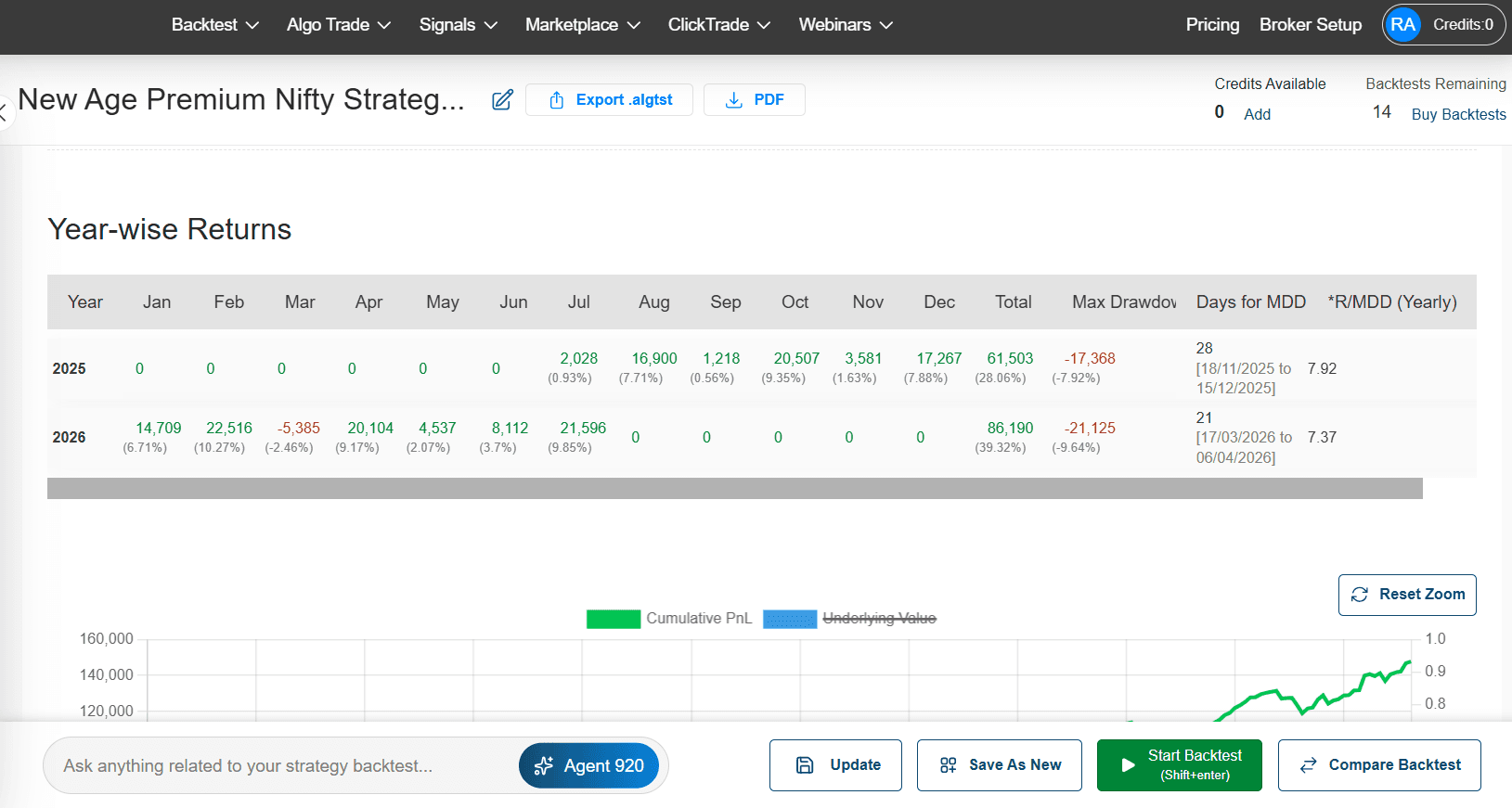Click Reset Zoom on the chart

pyautogui.click(x=1407, y=595)
